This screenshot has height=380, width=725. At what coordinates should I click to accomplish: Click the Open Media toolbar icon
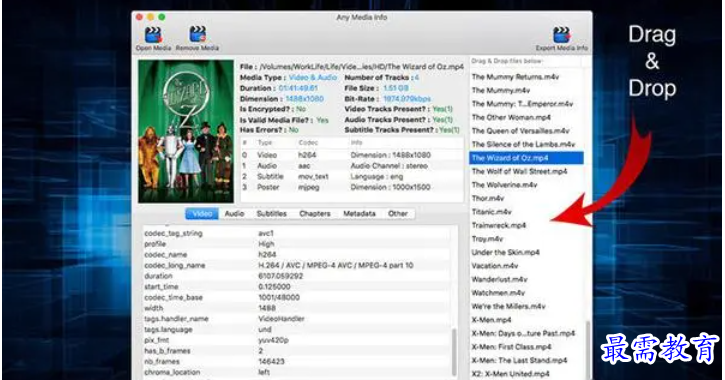point(154,35)
